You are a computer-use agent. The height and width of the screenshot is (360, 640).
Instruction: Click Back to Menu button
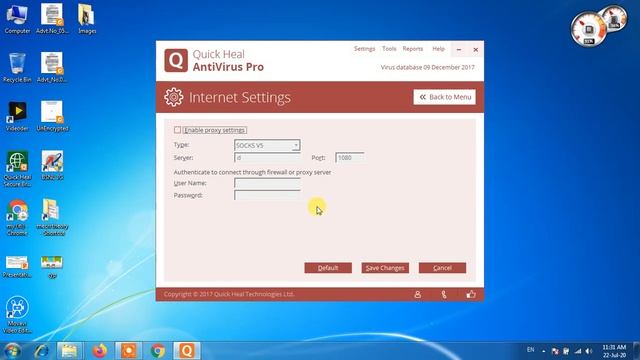[x=444, y=97]
